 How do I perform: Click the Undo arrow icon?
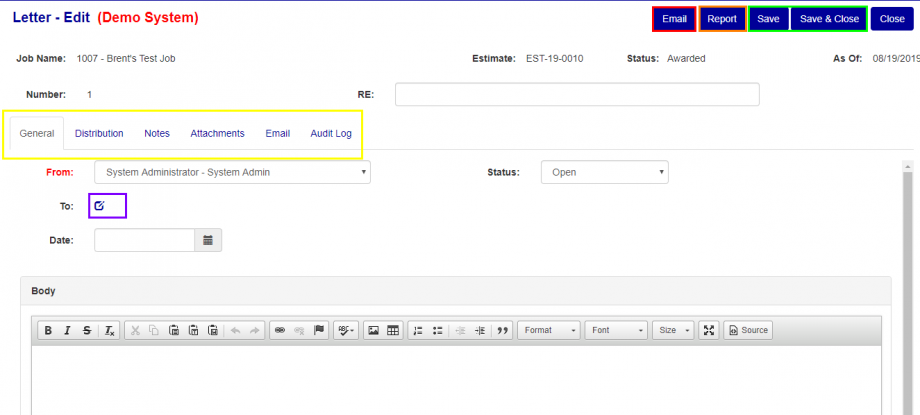coord(235,330)
